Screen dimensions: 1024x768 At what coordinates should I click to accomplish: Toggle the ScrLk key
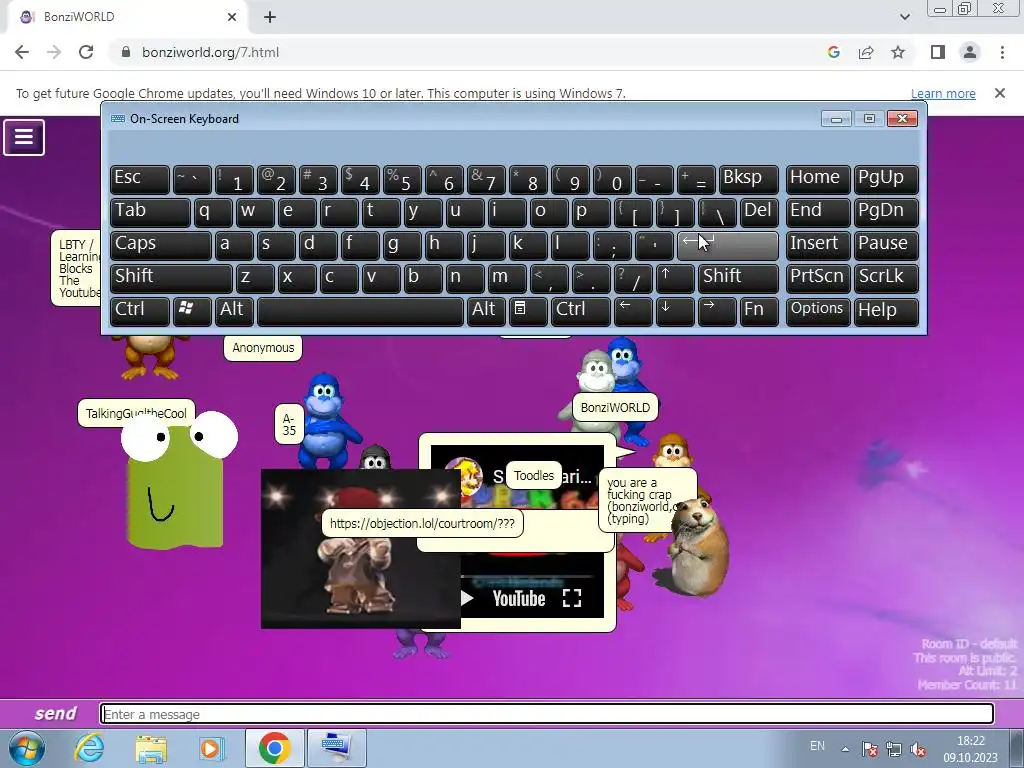[886, 278]
